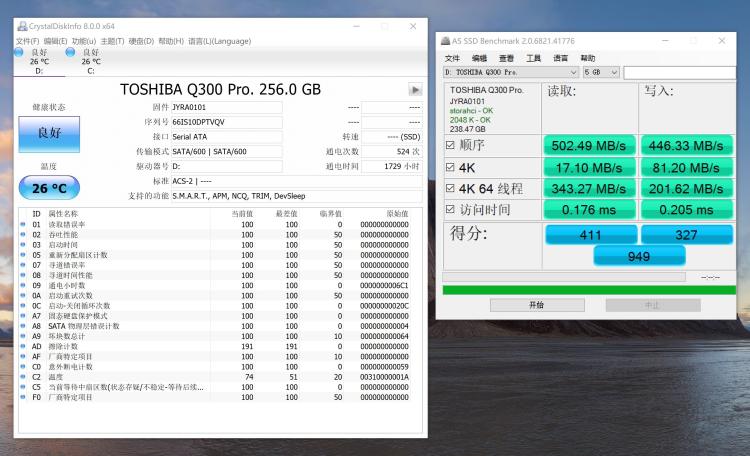Click the green benchmark progress bar
The image size is (750, 456).
(x=589, y=290)
